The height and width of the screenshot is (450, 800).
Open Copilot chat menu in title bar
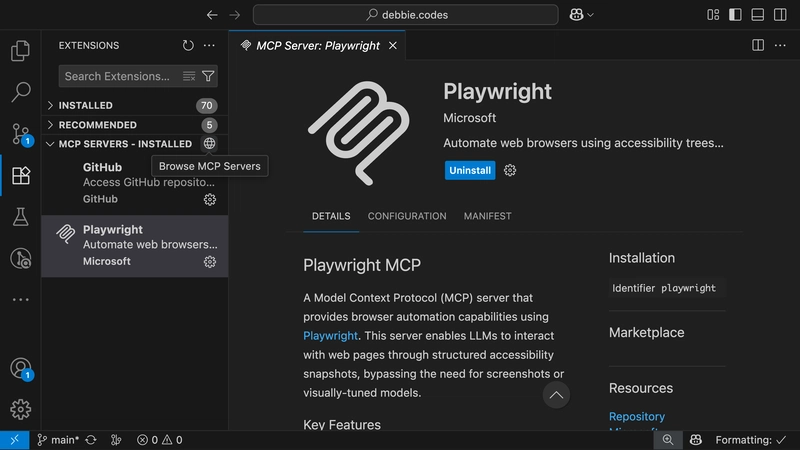[x=582, y=15]
